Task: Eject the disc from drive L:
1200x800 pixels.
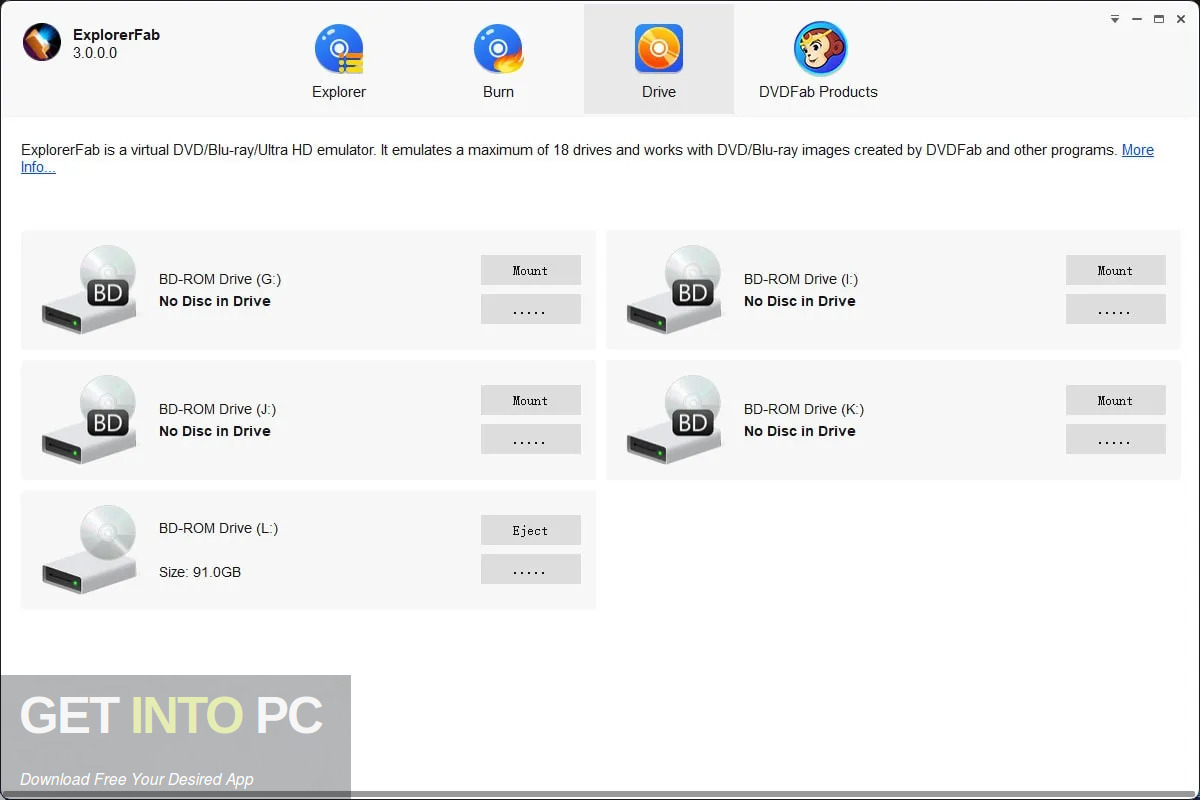Action: coord(531,530)
